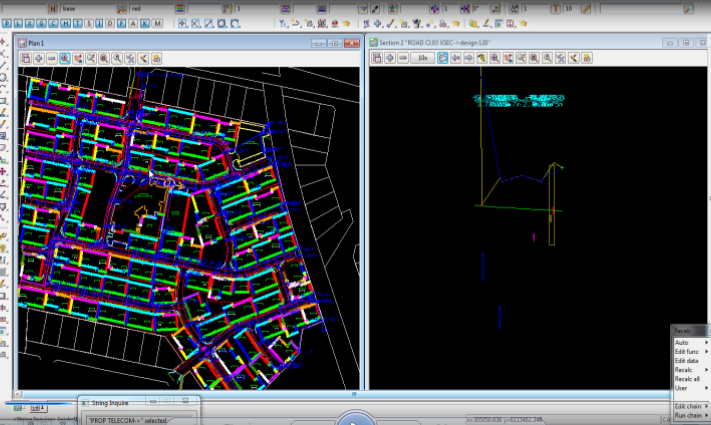Open the model picker next to 'base' field

coord(121,9)
